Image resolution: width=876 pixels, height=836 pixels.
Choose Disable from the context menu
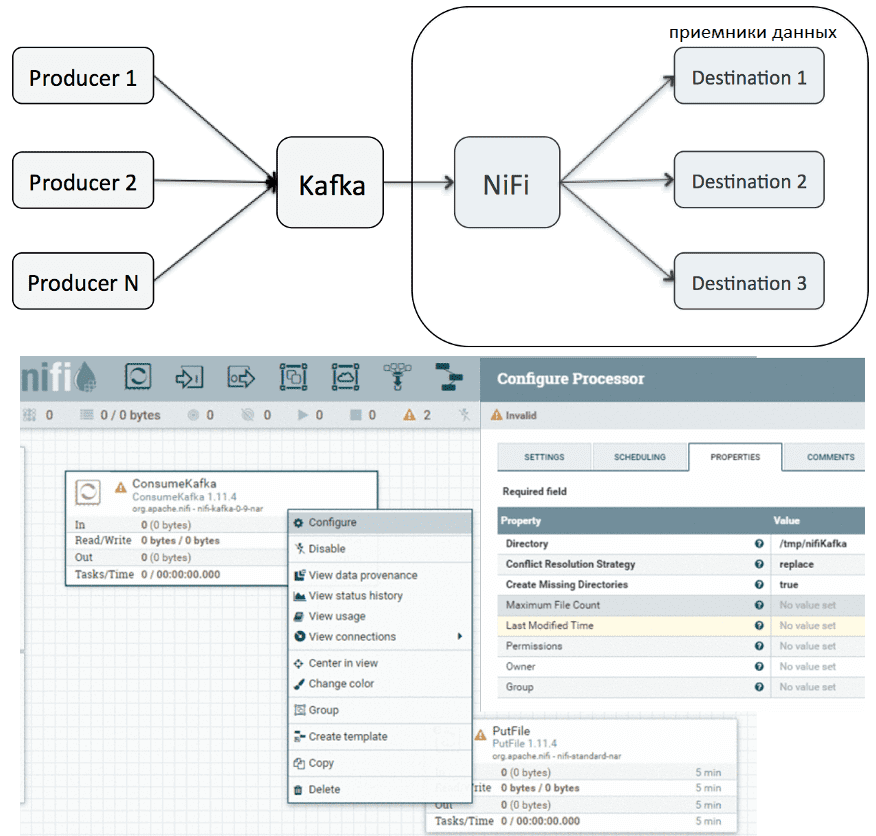click(380, 549)
